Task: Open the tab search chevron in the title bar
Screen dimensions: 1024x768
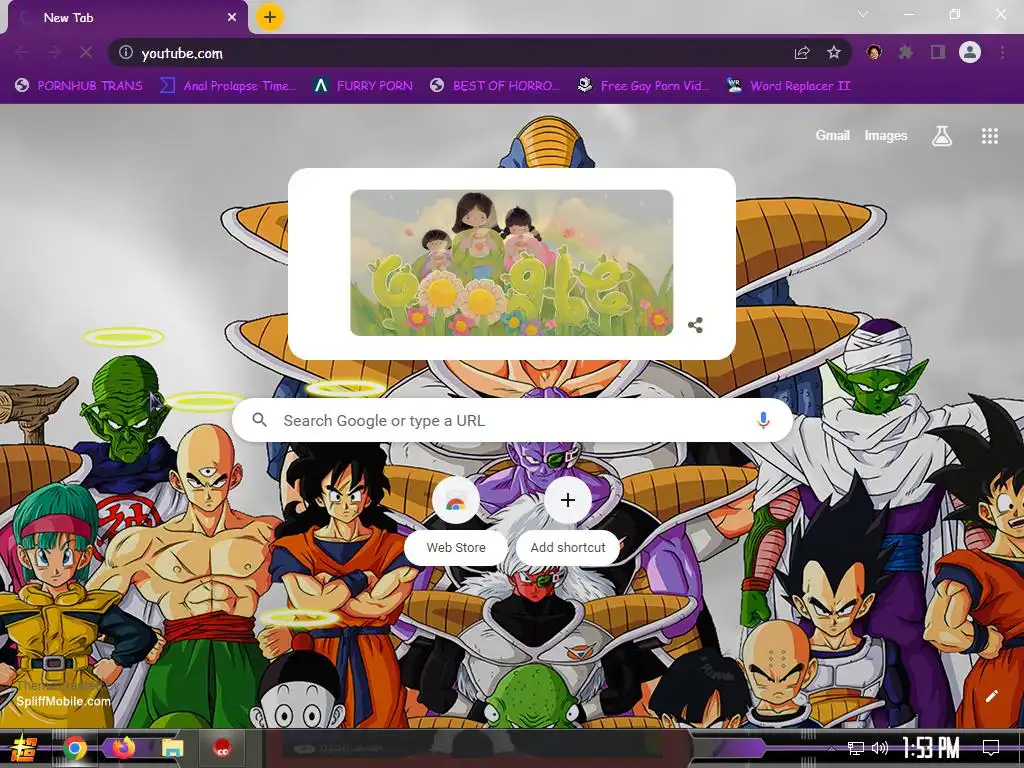Action: [x=863, y=14]
